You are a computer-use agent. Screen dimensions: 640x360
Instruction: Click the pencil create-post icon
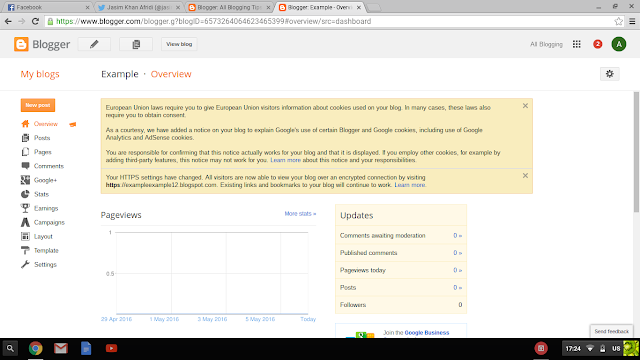click(94, 44)
